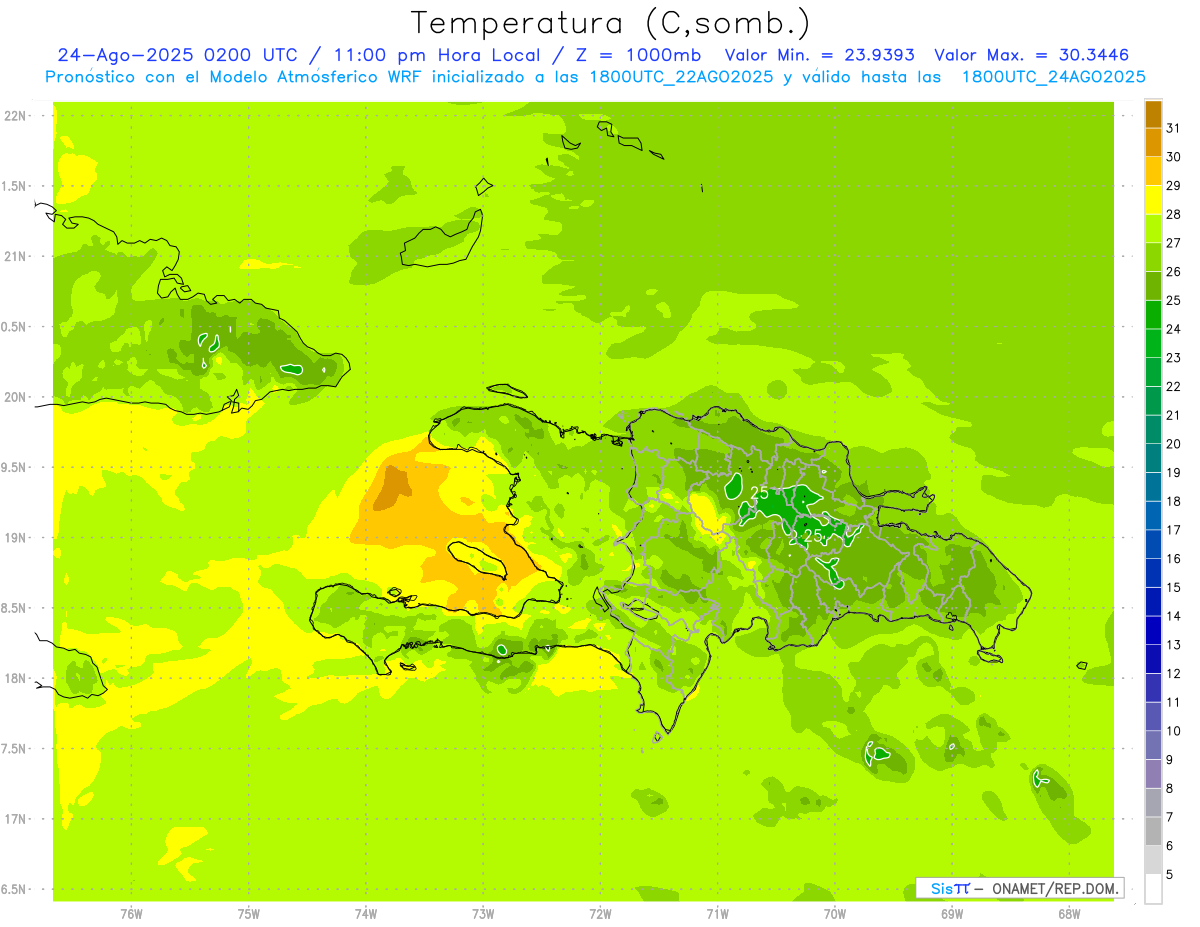Screen dimensions: 1200x927
Task: Click the "Sisπ" logo text
Action: coord(949,888)
